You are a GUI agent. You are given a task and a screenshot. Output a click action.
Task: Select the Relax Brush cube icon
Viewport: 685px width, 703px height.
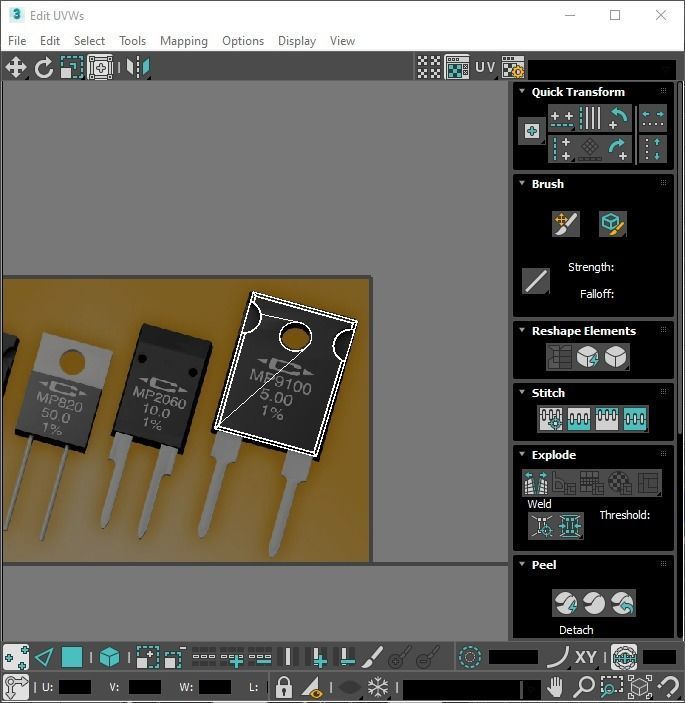[x=612, y=224]
